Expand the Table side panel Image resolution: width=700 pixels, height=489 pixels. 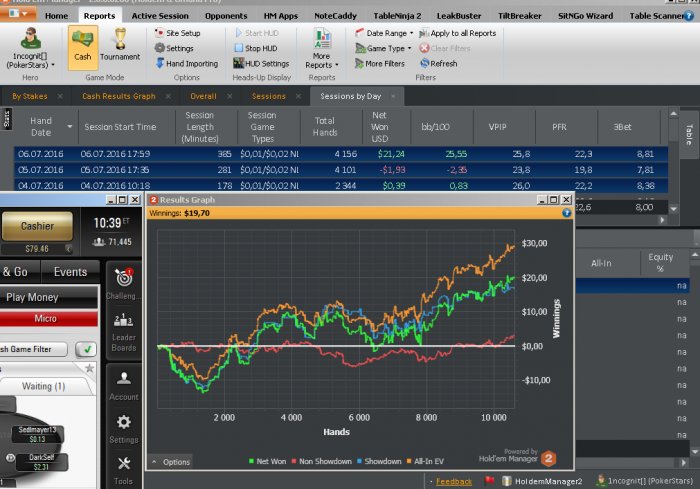coord(689,134)
